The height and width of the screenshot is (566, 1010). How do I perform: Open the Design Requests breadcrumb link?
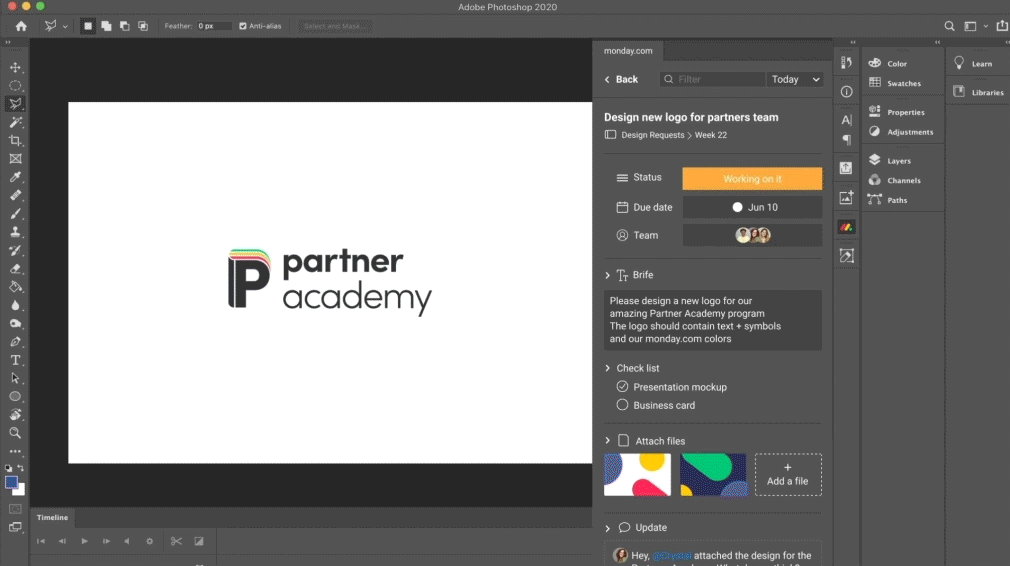[653, 135]
